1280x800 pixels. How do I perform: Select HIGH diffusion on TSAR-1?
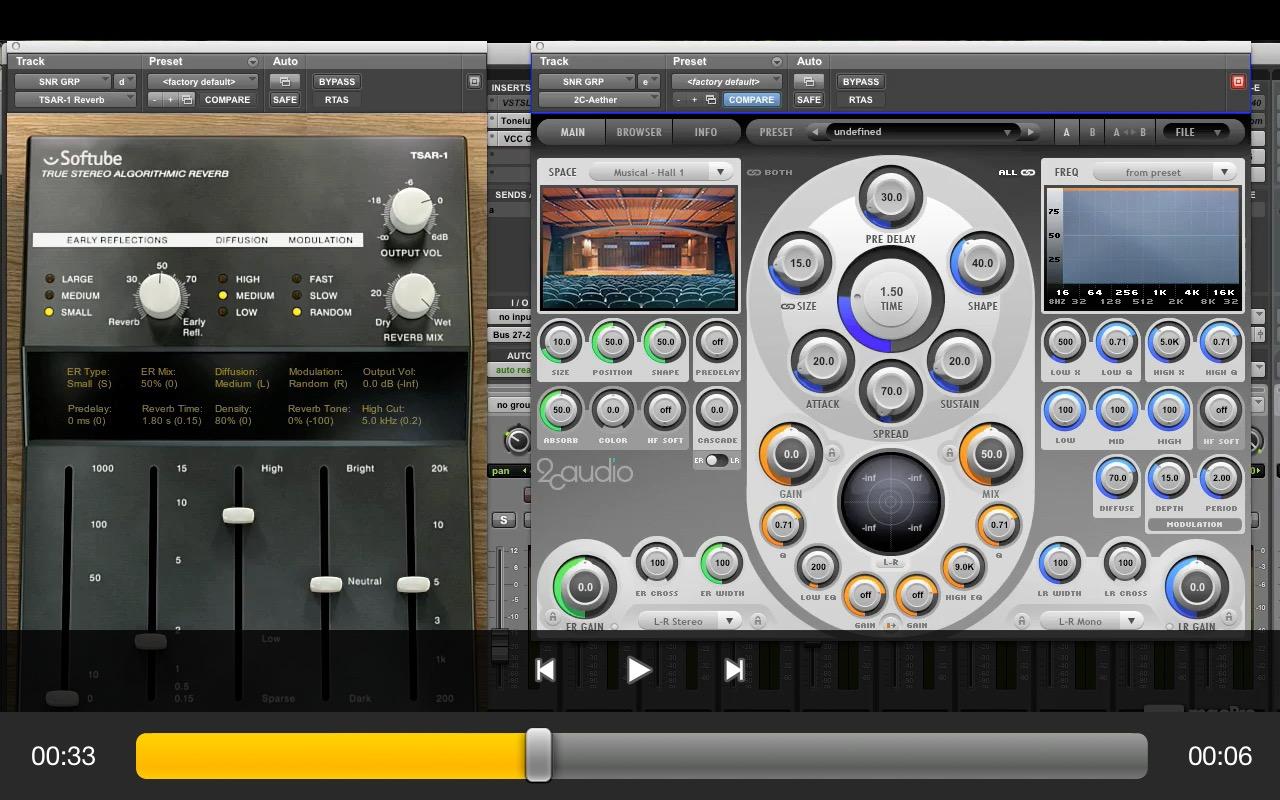coord(223,279)
